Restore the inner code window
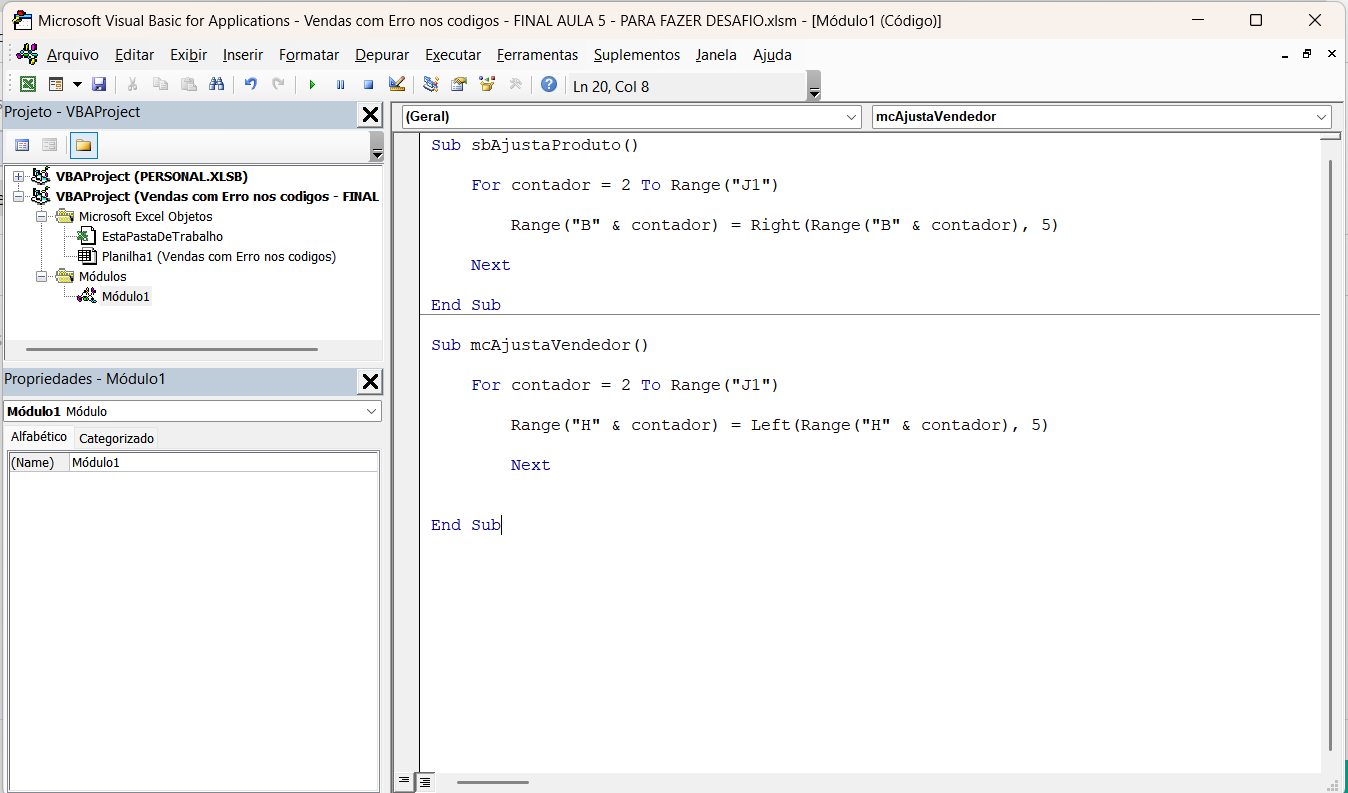 click(1306, 54)
